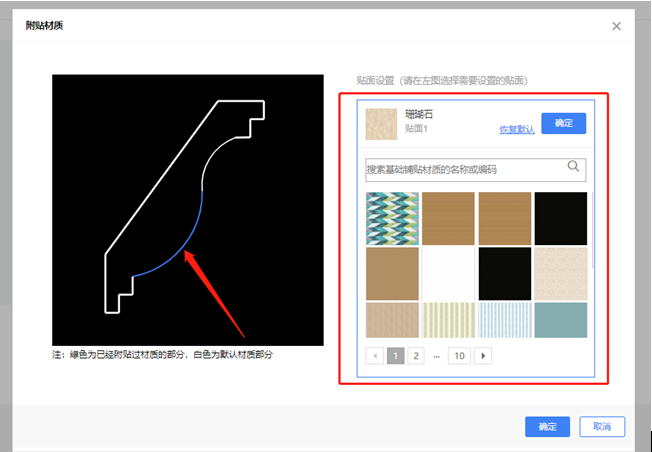Click the 恢复默认 link
The height and width of the screenshot is (452, 652).
click(x=516, y=130)
